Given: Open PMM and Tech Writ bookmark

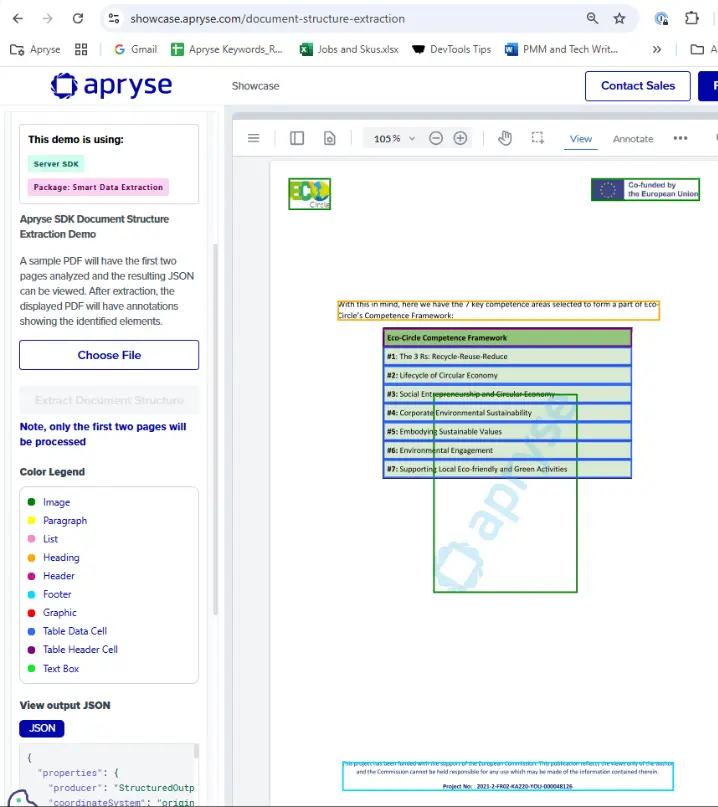Looking at the screenshot, I should point(562,49).
